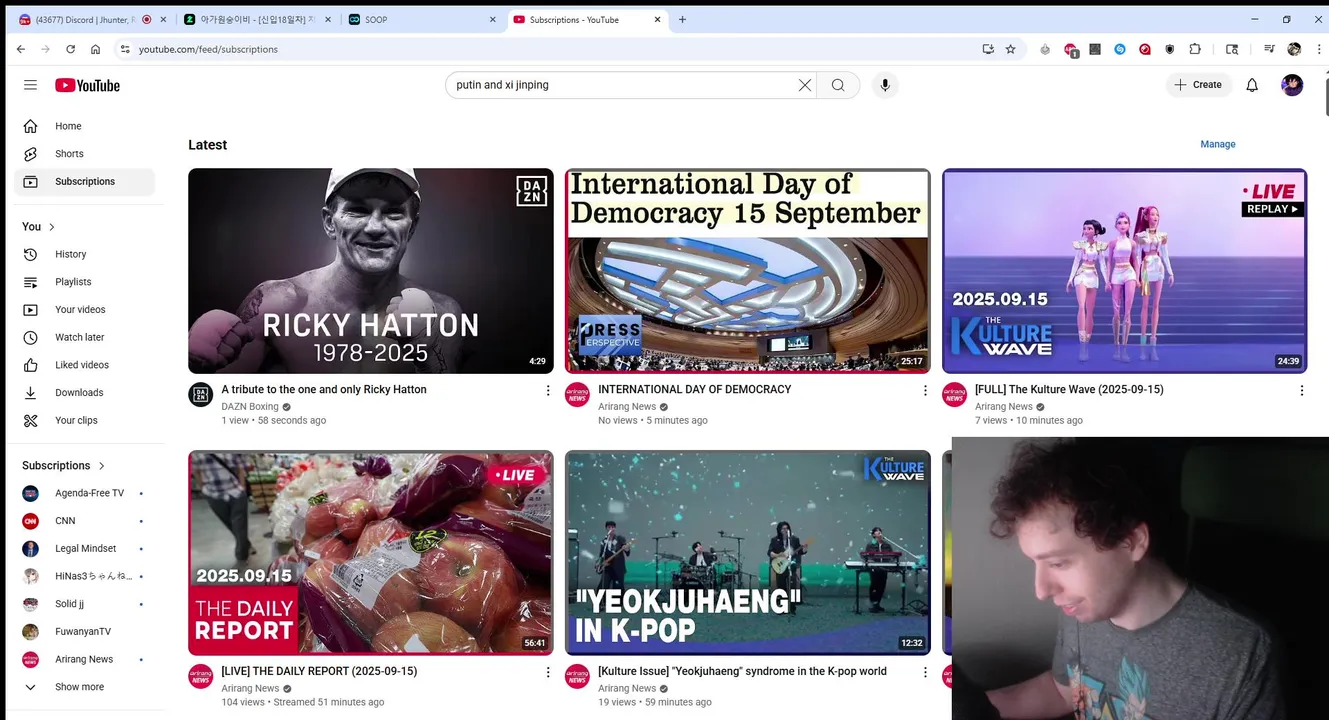Close the Subscriptions - YouTube tab
This screenshot has height=720, width=1329.
pyautogui.click(x=657, y=19)
